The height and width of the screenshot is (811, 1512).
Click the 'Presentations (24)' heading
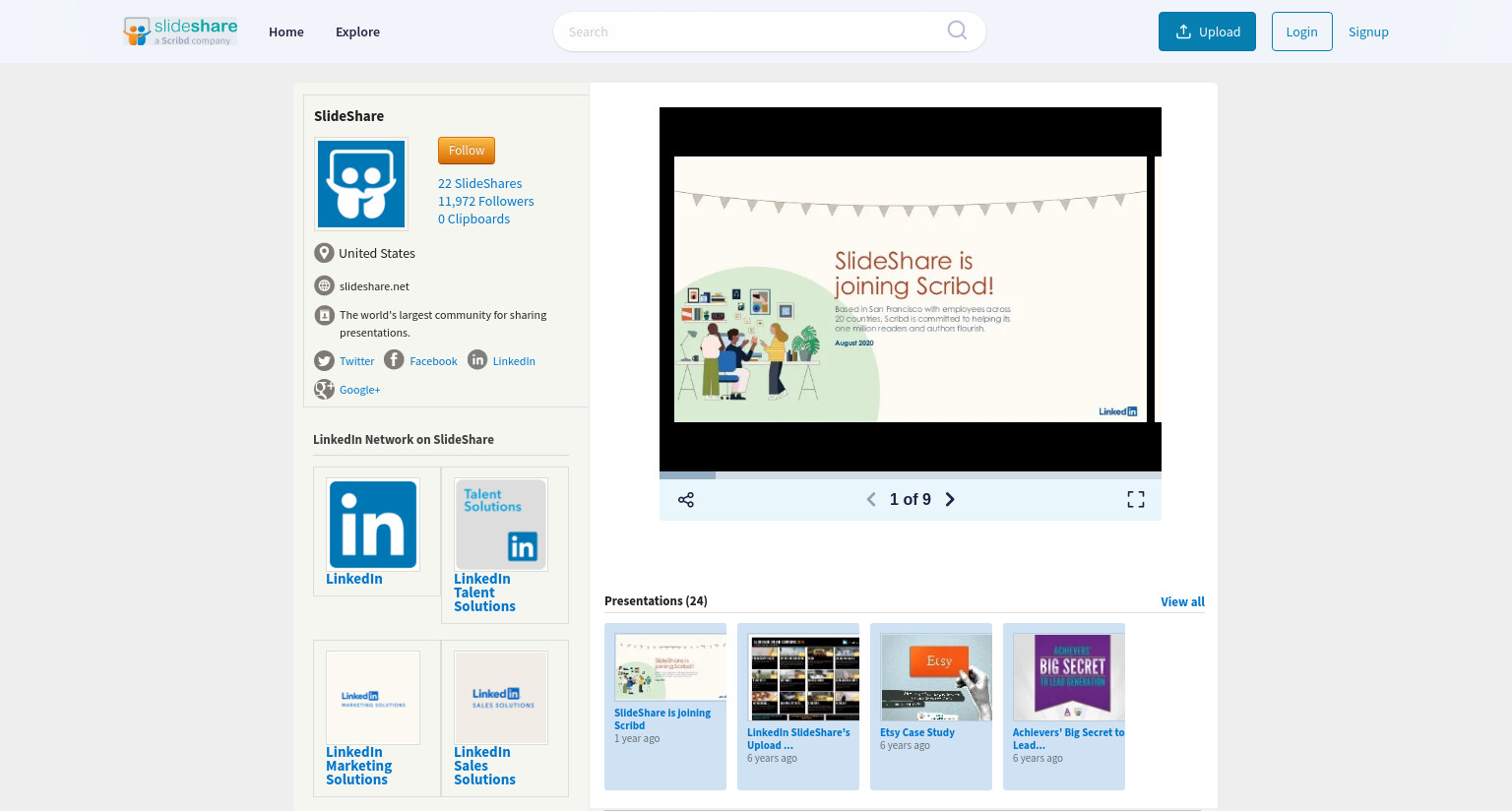pyautogui.click(x=656, y=601)
